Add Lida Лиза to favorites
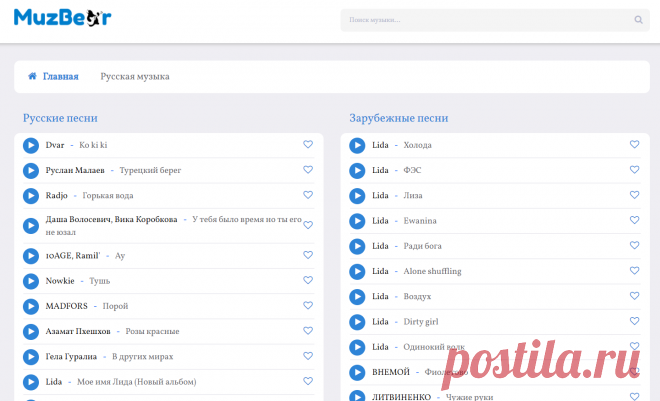 coord(634,195)
